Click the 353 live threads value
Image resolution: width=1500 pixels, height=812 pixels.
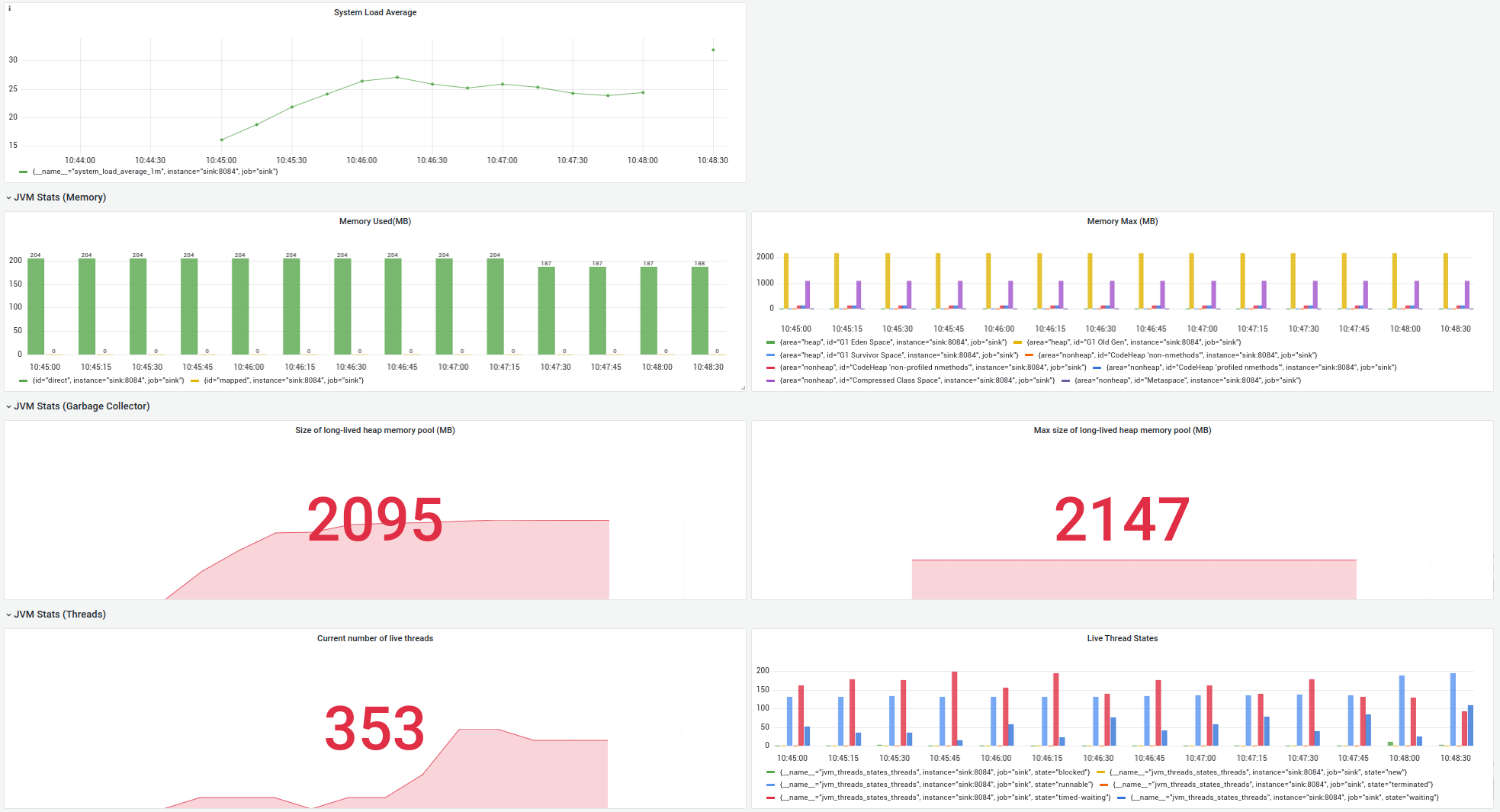(374, 728)
